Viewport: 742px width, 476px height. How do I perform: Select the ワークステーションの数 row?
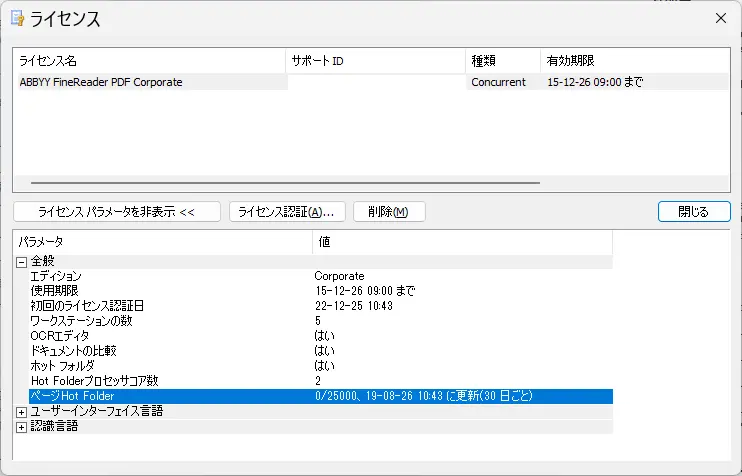coord(321,321)
